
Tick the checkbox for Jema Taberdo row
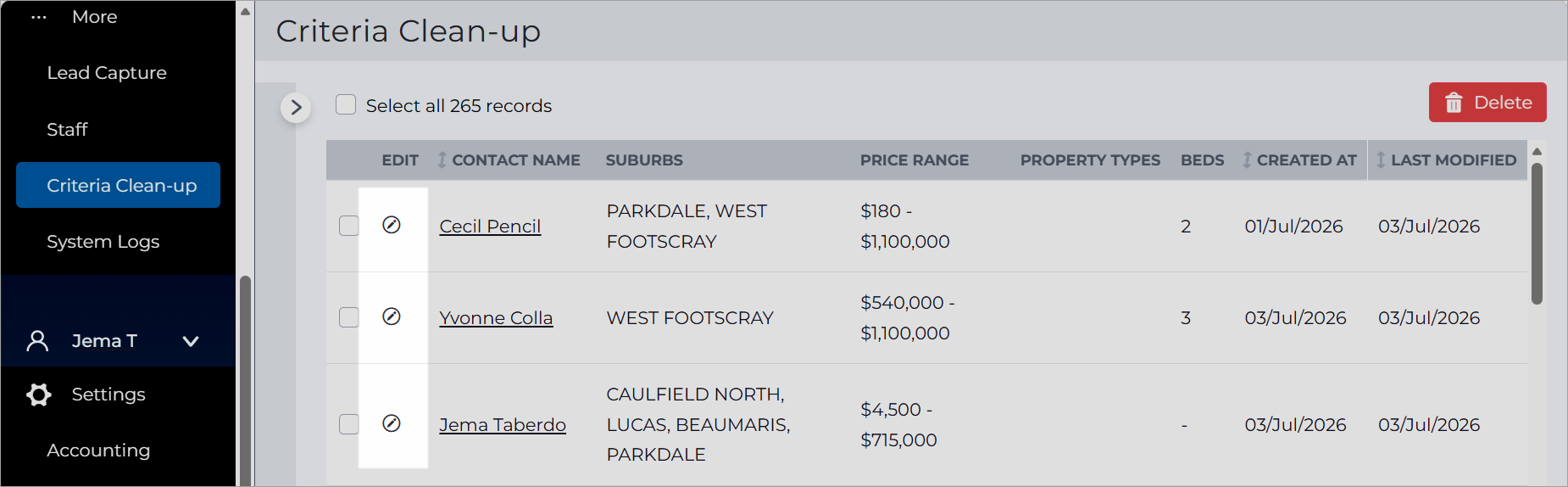(x=349, y=424)
